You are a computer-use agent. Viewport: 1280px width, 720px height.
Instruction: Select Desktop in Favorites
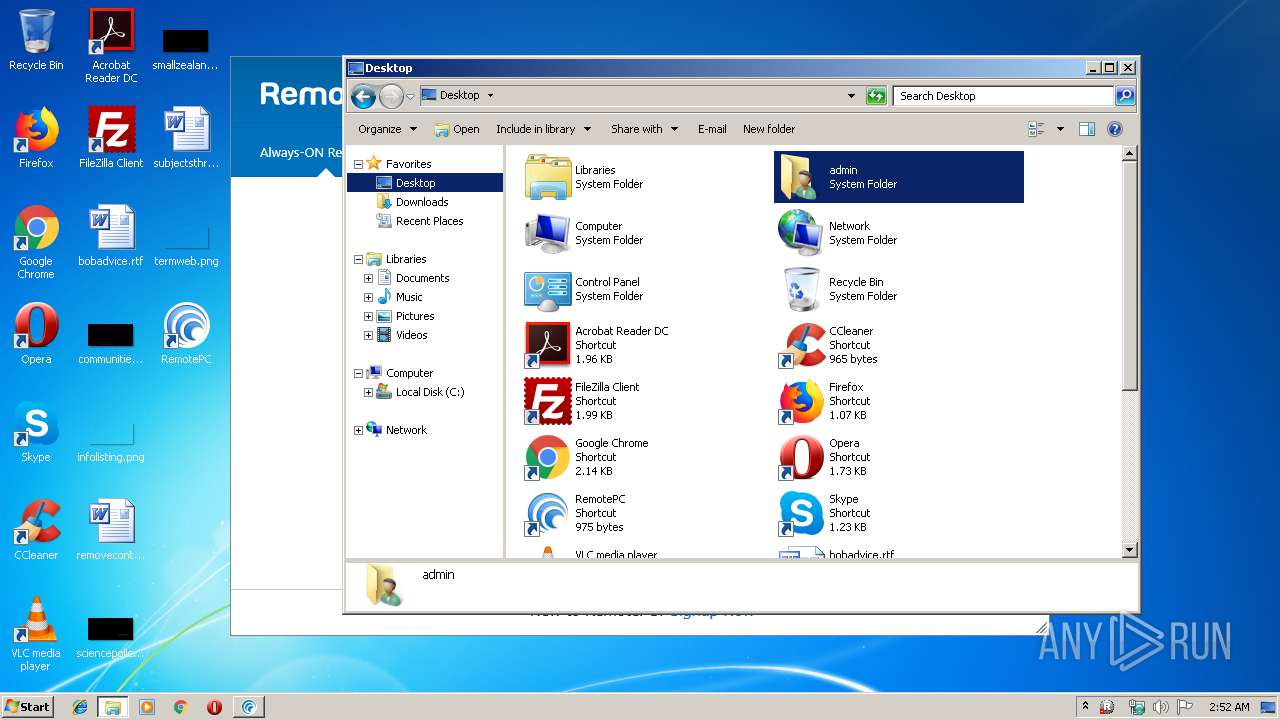click(x=425, y=183)
